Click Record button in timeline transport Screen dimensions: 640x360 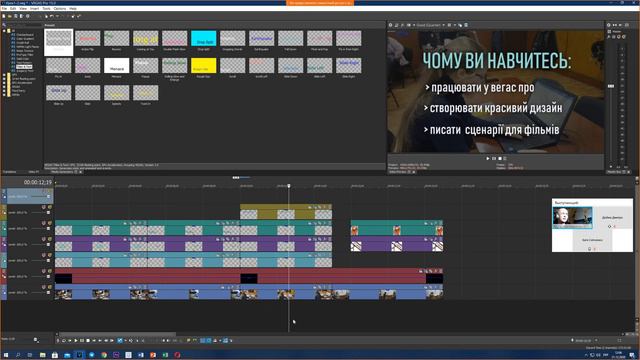point(58,340)
